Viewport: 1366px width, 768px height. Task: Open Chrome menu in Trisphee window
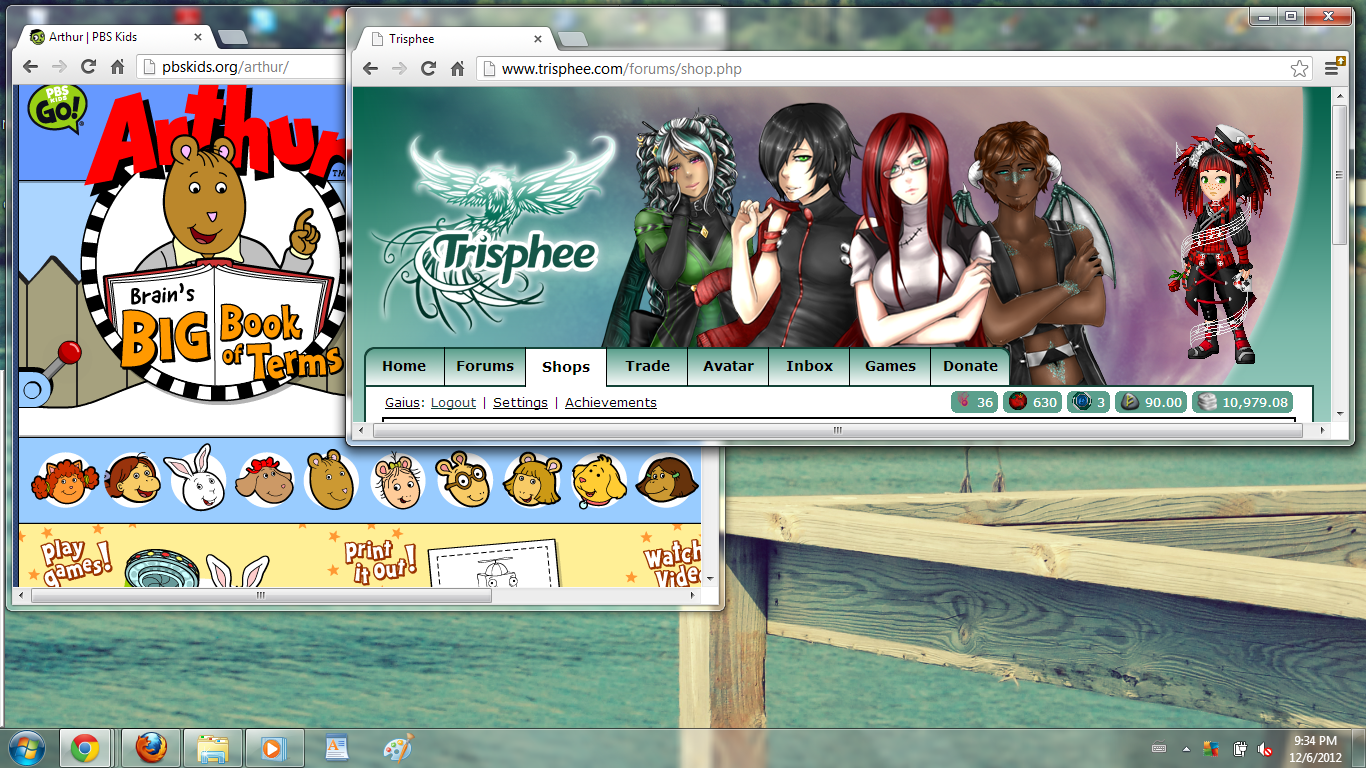pos(1333,68)
